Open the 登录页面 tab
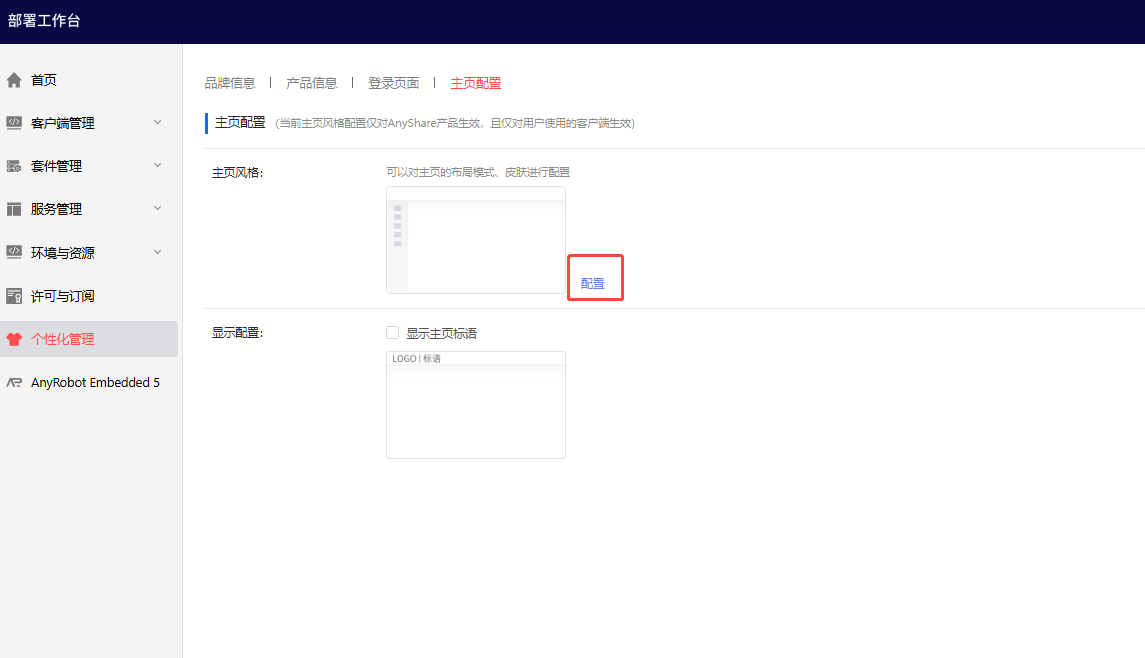The image size is (1145, 658). coord(394,83)
